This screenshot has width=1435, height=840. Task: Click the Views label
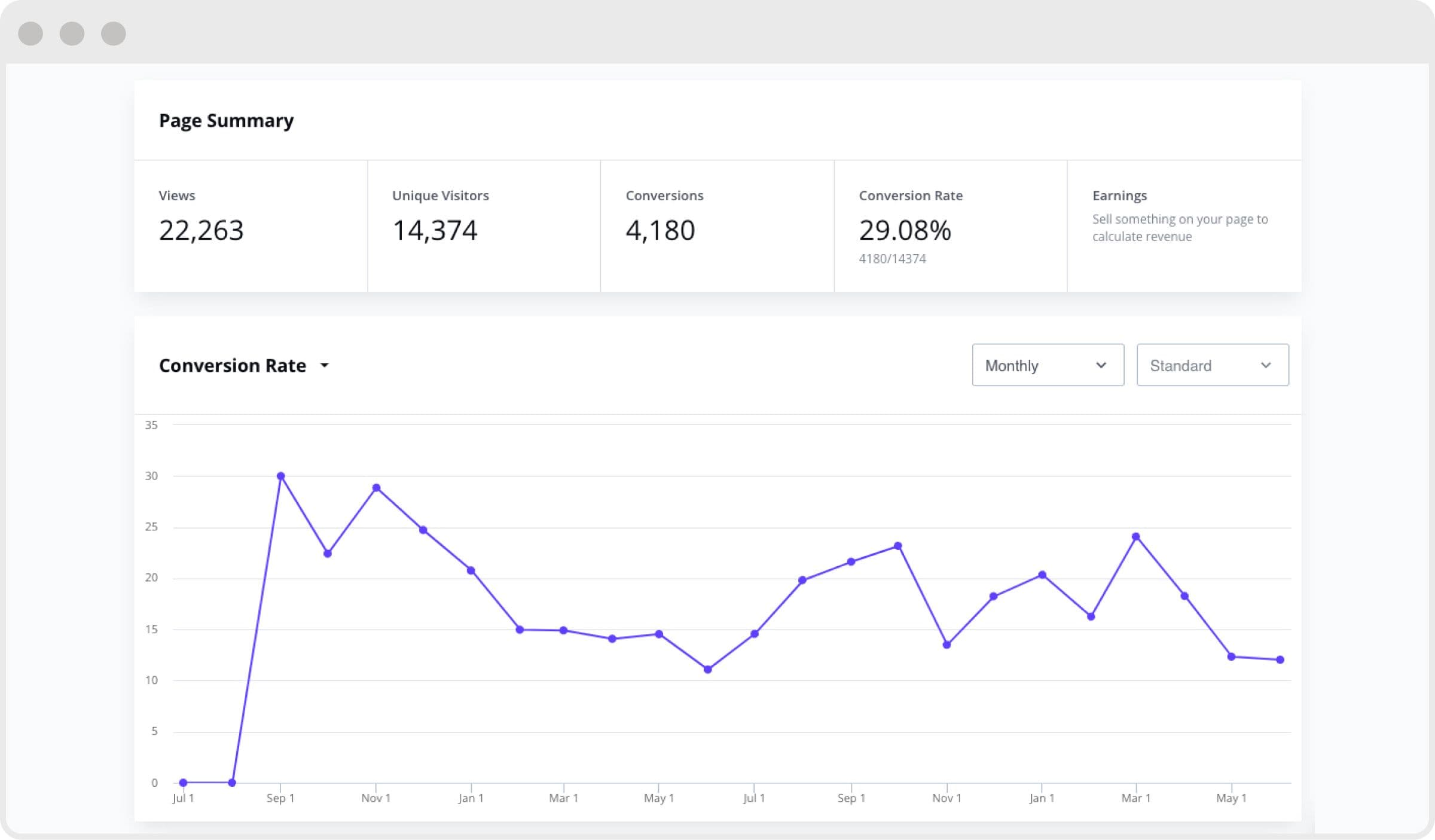(x=176, y=196)
